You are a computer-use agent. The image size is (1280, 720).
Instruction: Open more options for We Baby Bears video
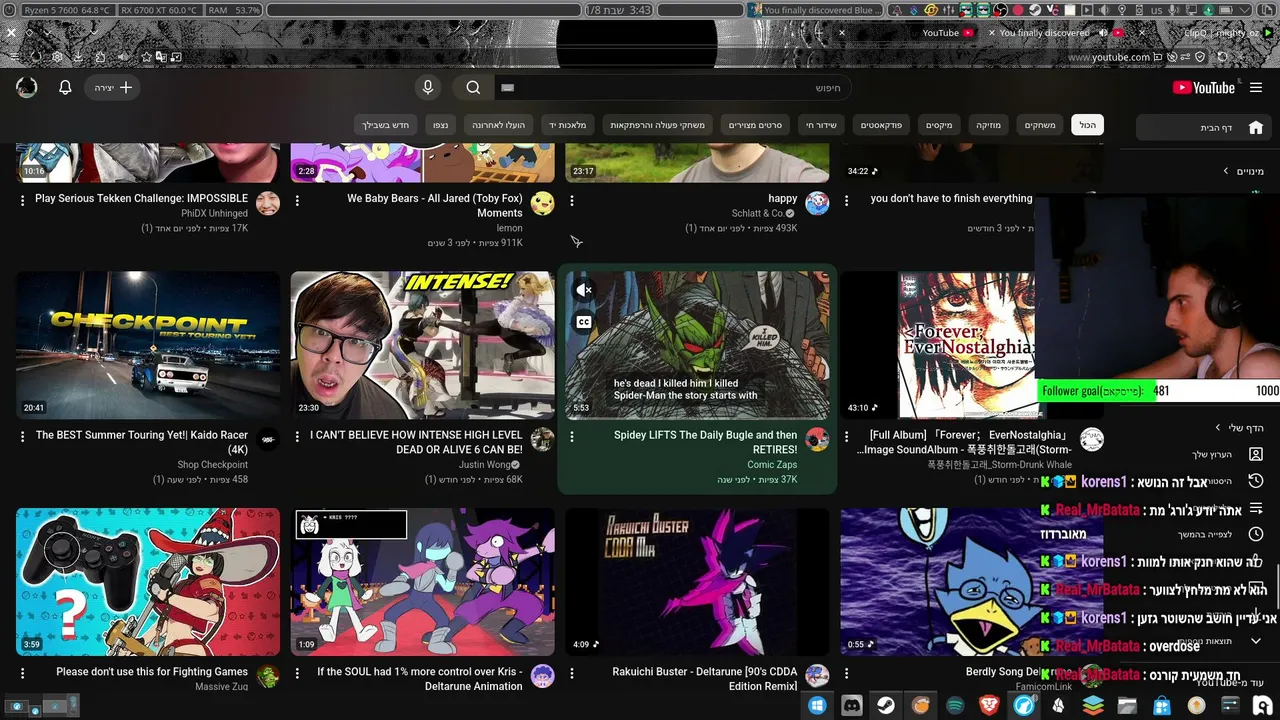(x=297, y=200)
